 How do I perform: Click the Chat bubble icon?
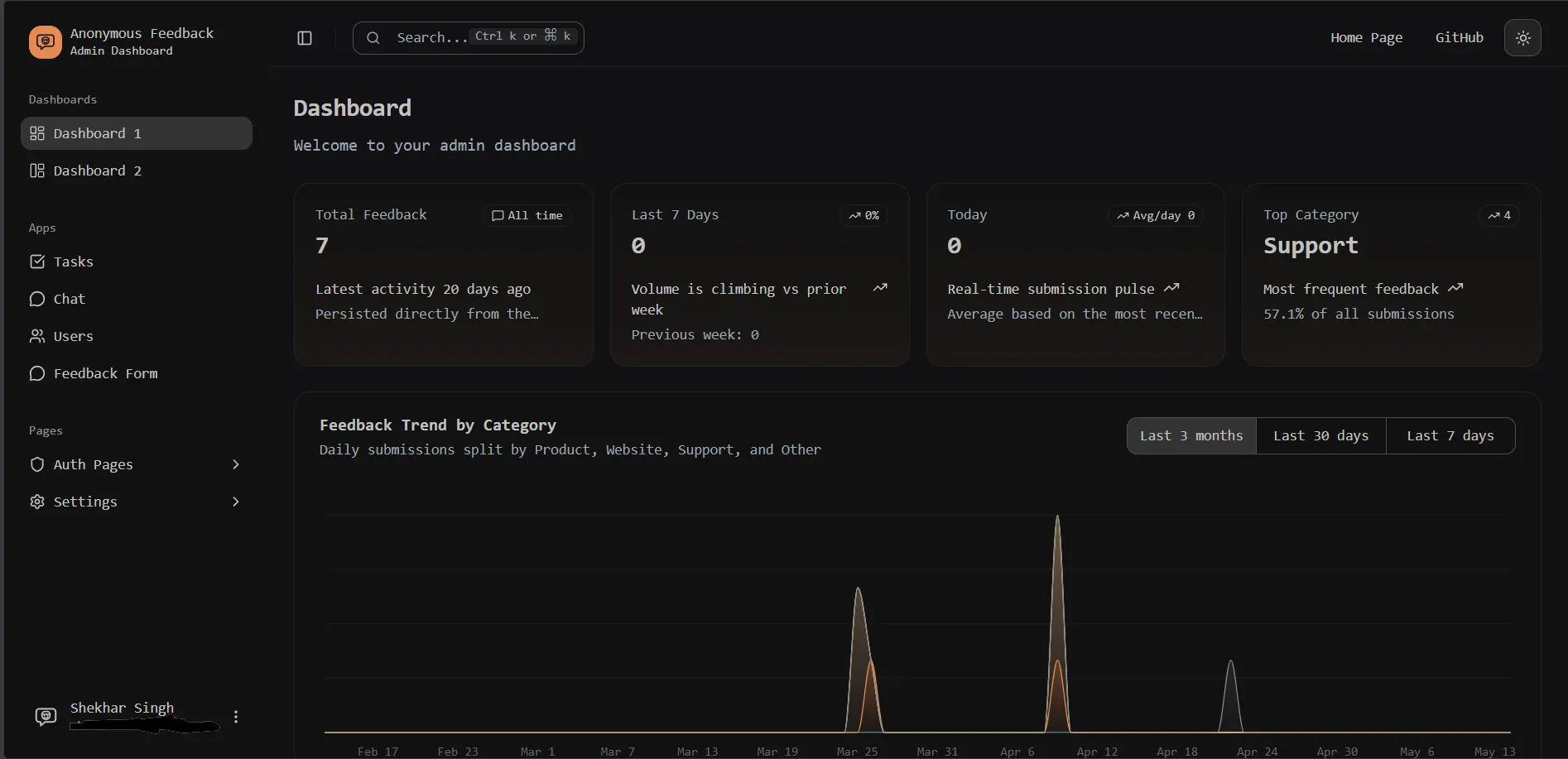37,299
